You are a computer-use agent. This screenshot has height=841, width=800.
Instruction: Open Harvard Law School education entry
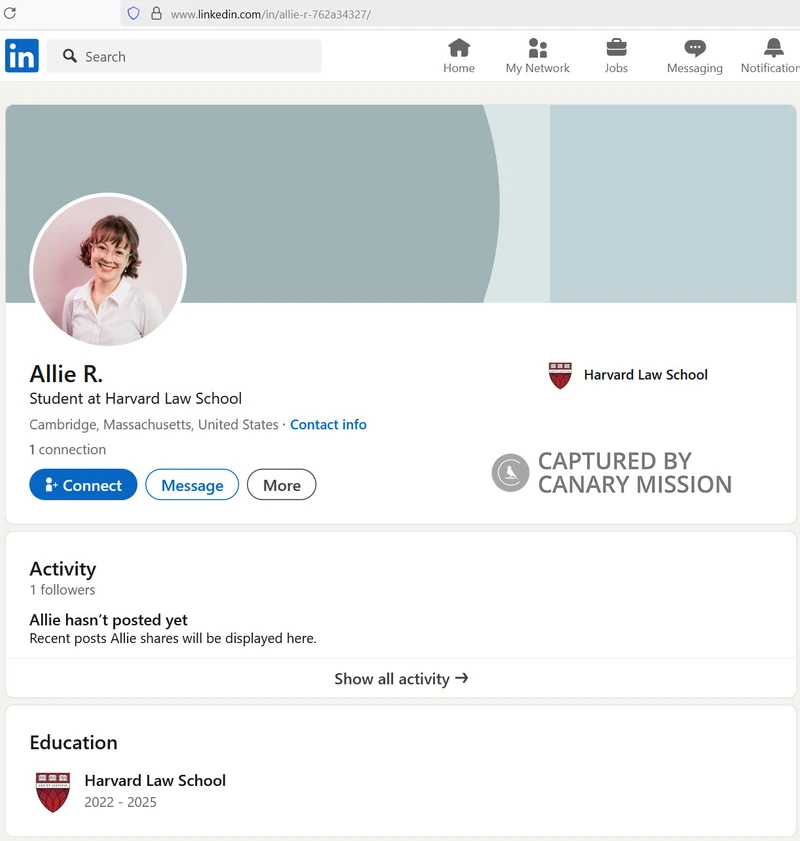(x=155, y=780)
